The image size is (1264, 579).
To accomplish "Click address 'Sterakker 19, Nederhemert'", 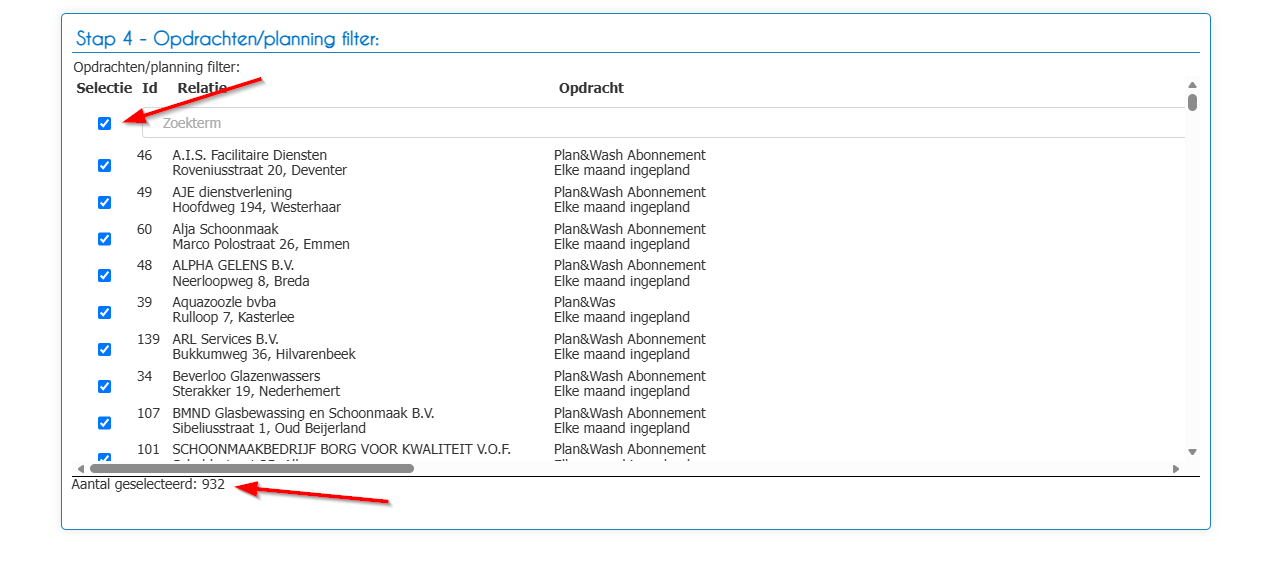I will [256, 391].
